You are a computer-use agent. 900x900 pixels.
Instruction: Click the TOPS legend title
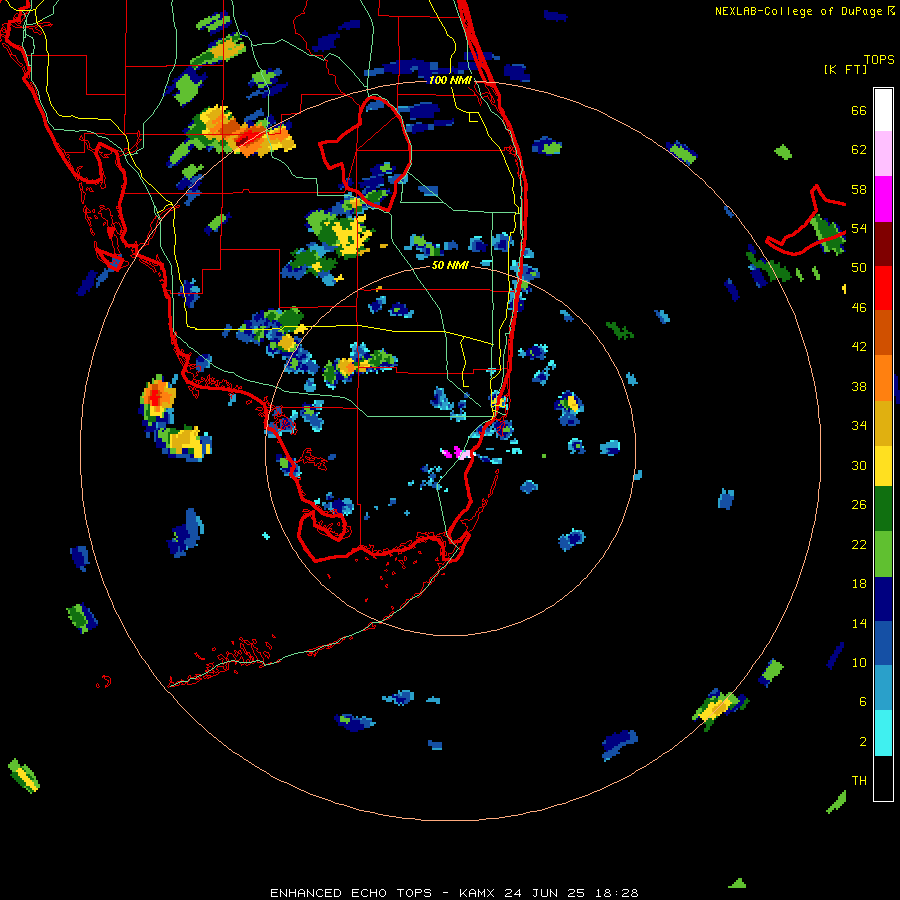[879, 59]
